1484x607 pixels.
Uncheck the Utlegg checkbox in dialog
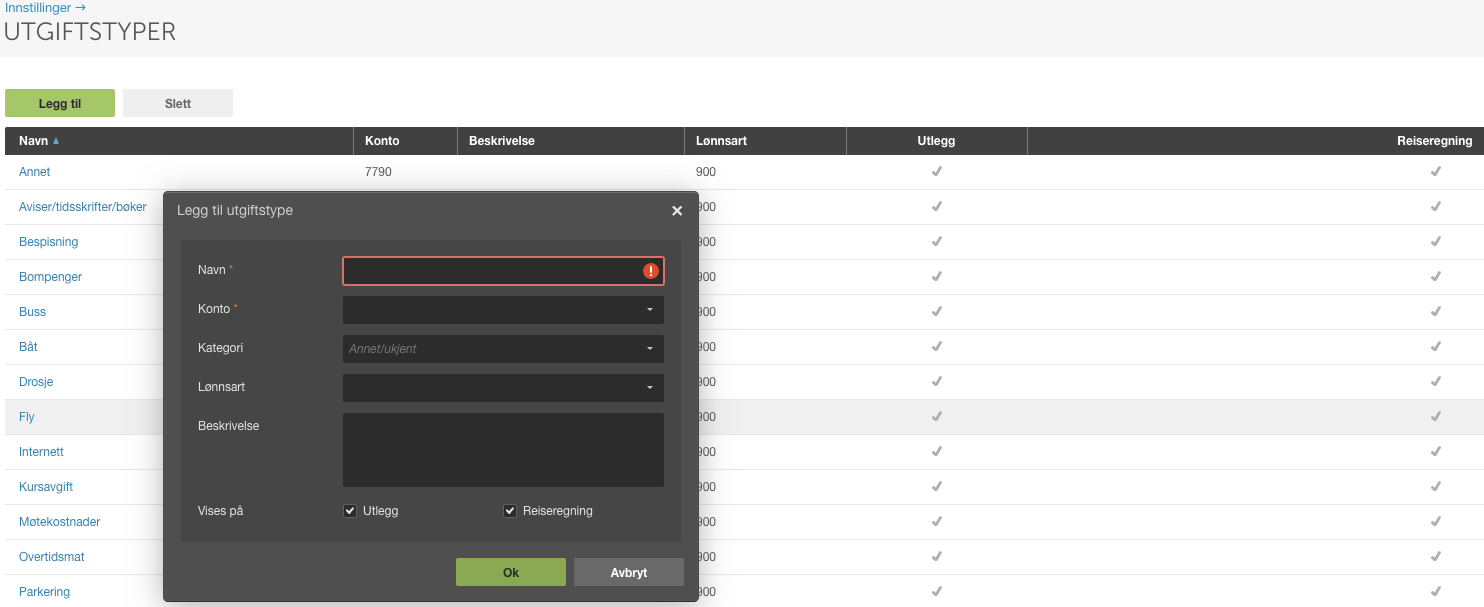[350, 511]
